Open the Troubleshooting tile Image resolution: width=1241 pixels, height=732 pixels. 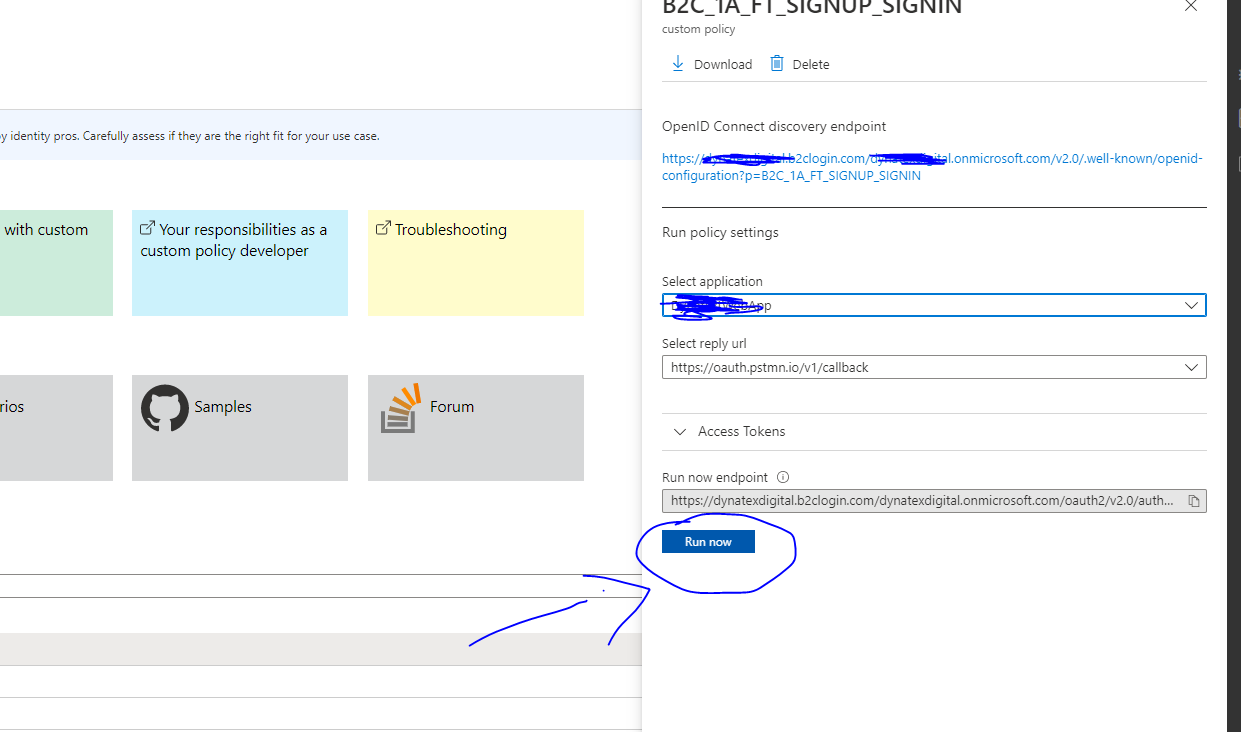pos(476,263)
